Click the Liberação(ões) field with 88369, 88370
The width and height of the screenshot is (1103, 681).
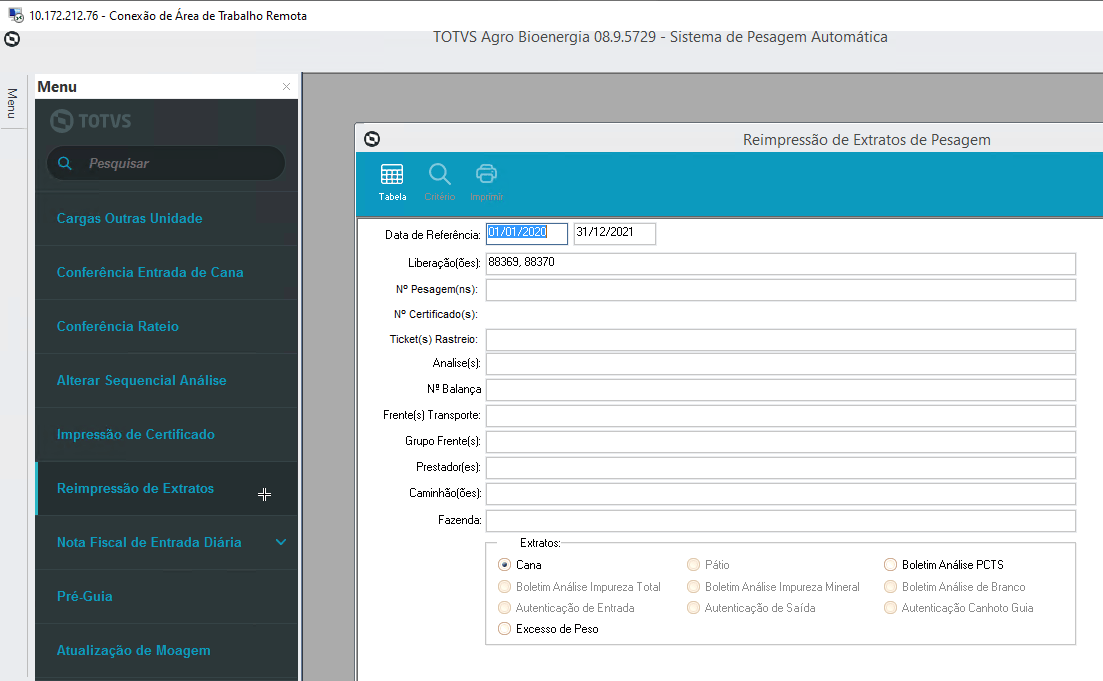pyautogui.click(x=781, y=264)
